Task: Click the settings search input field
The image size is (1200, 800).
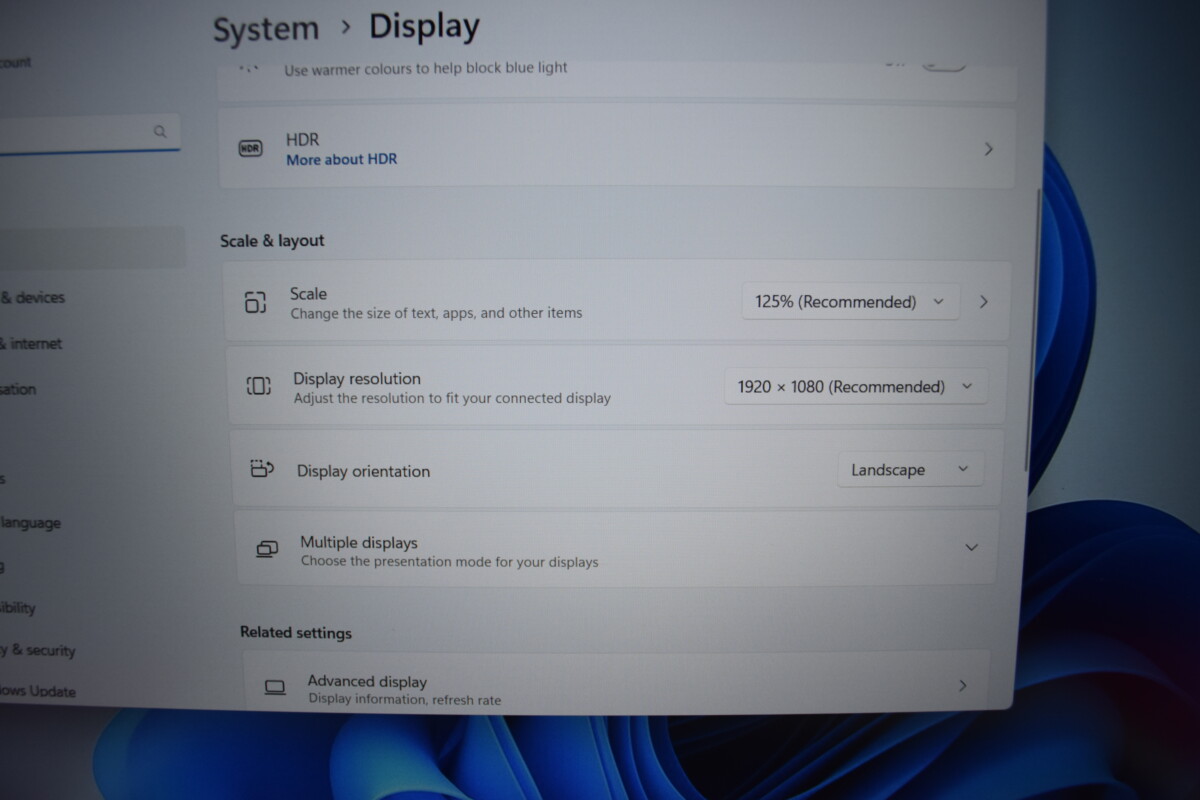Action: click(x=88, y=132)
